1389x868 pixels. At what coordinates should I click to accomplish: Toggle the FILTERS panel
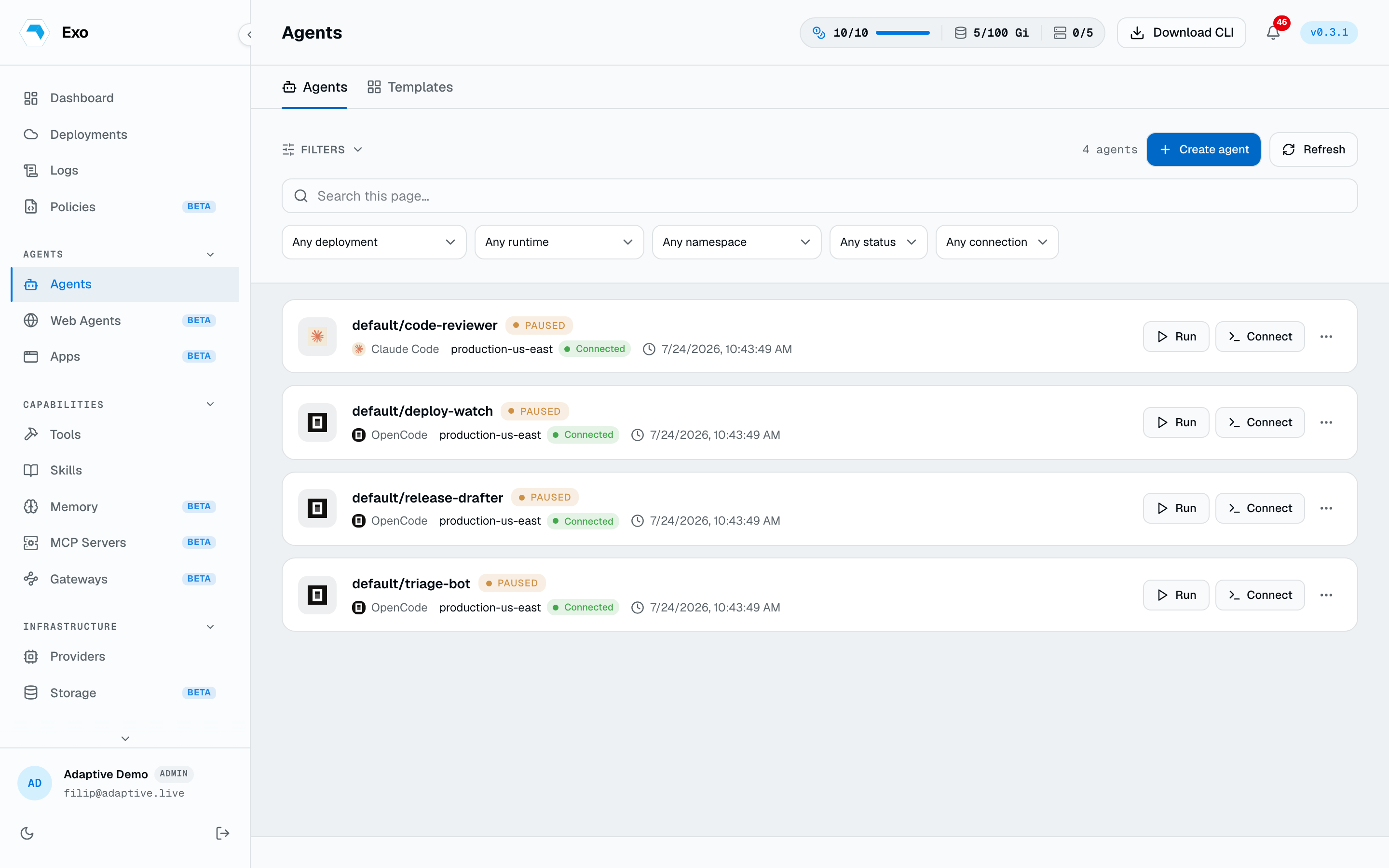pyautogui.click(x=322, y=150)
